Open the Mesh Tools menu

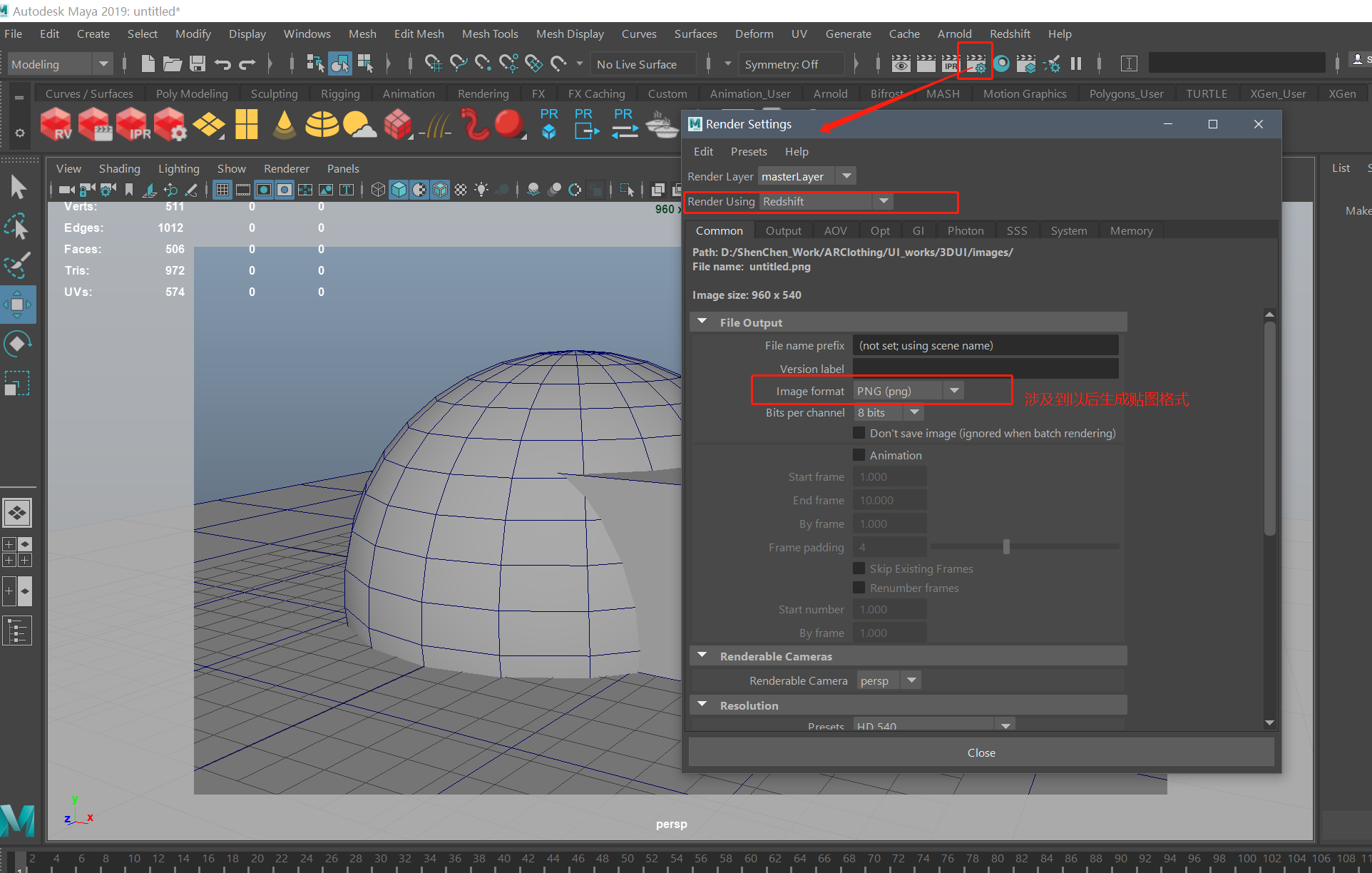tap(489, 34)
